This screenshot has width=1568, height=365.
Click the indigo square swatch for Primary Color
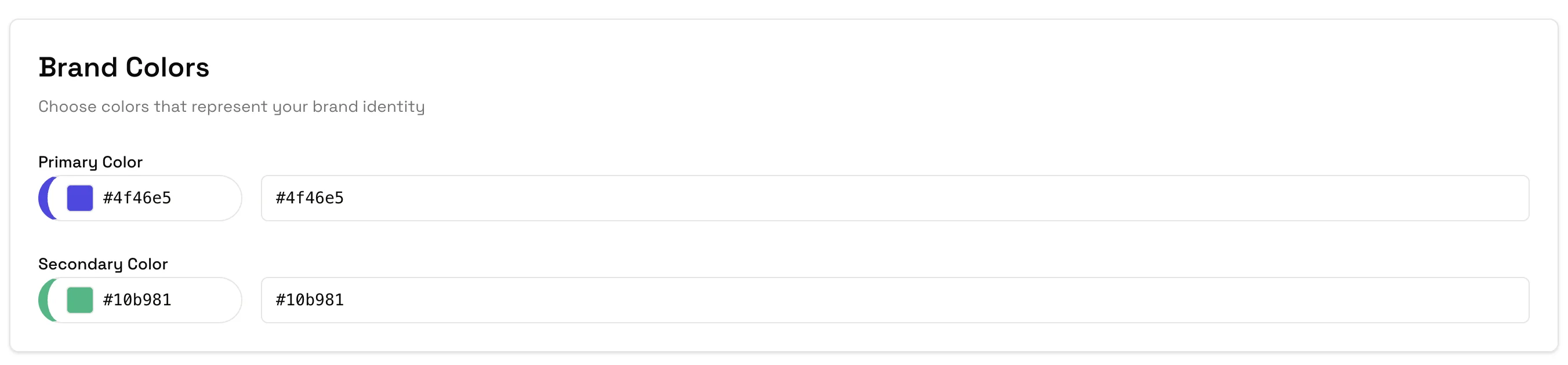pos(80,198)
